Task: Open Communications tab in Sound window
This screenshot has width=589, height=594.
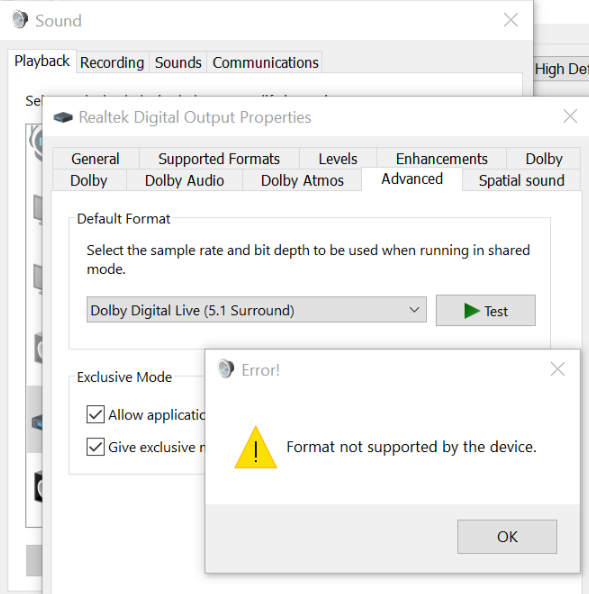Action: 265,63
